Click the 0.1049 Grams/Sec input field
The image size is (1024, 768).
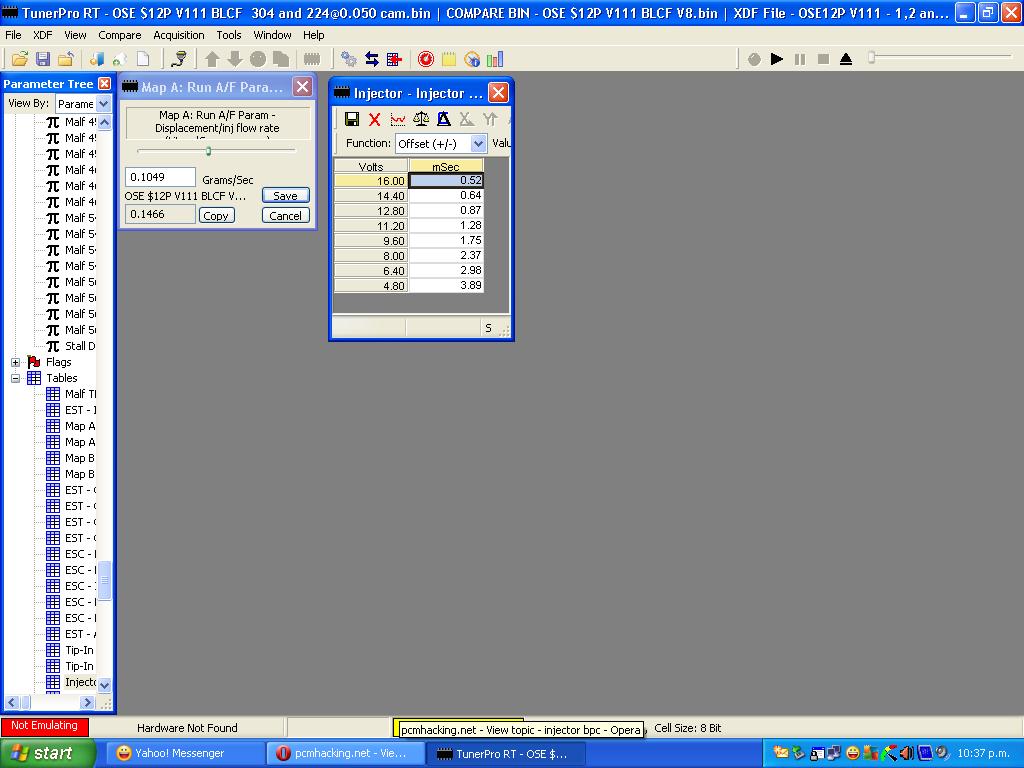click(x=160, y=177)
